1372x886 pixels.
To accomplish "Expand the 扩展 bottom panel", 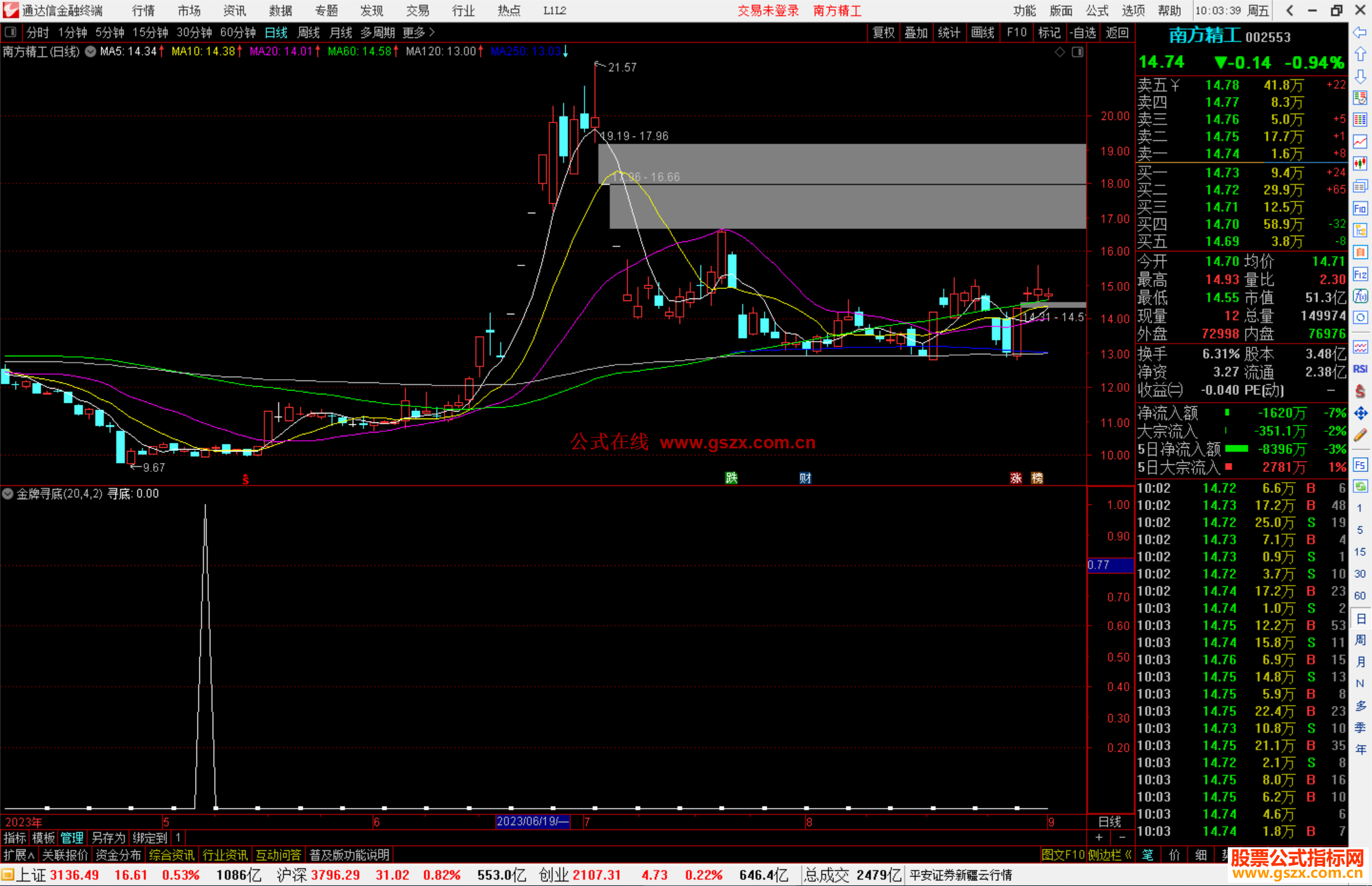I will (18, 855).
